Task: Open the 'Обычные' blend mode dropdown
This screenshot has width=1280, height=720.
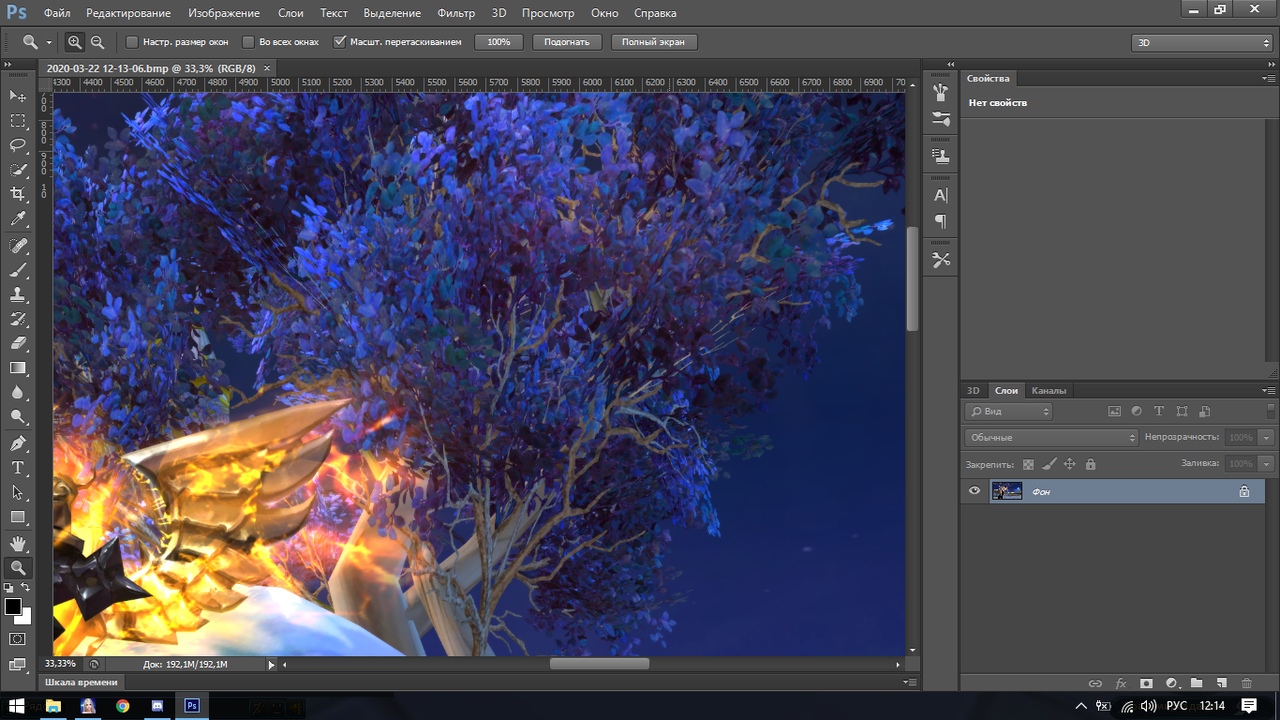Action: [x=1051, y=437]
